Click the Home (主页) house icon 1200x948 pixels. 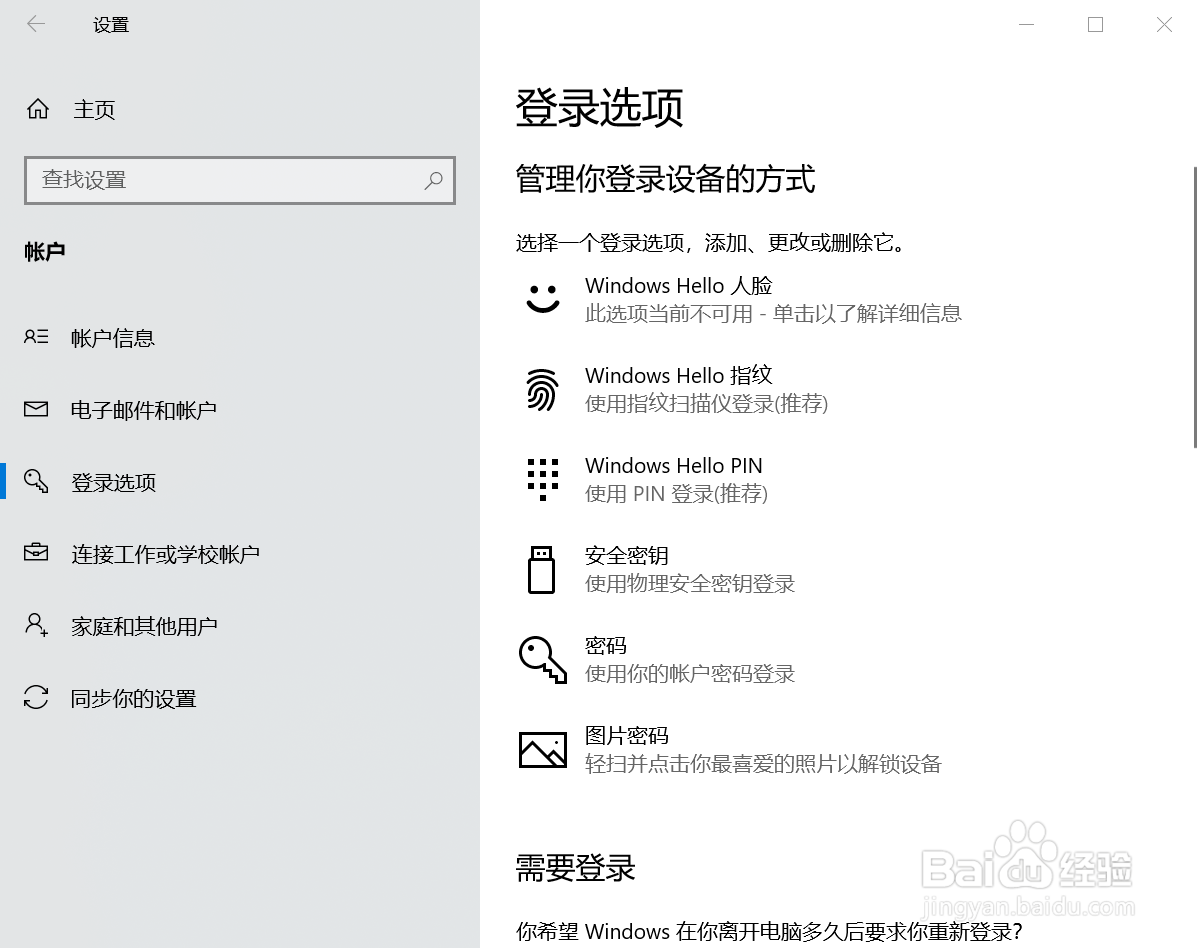click(x=38, y=109)
